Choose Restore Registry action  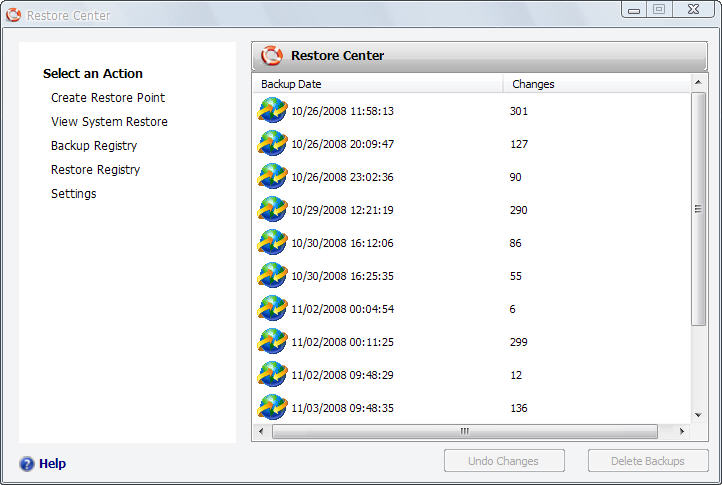95,170
